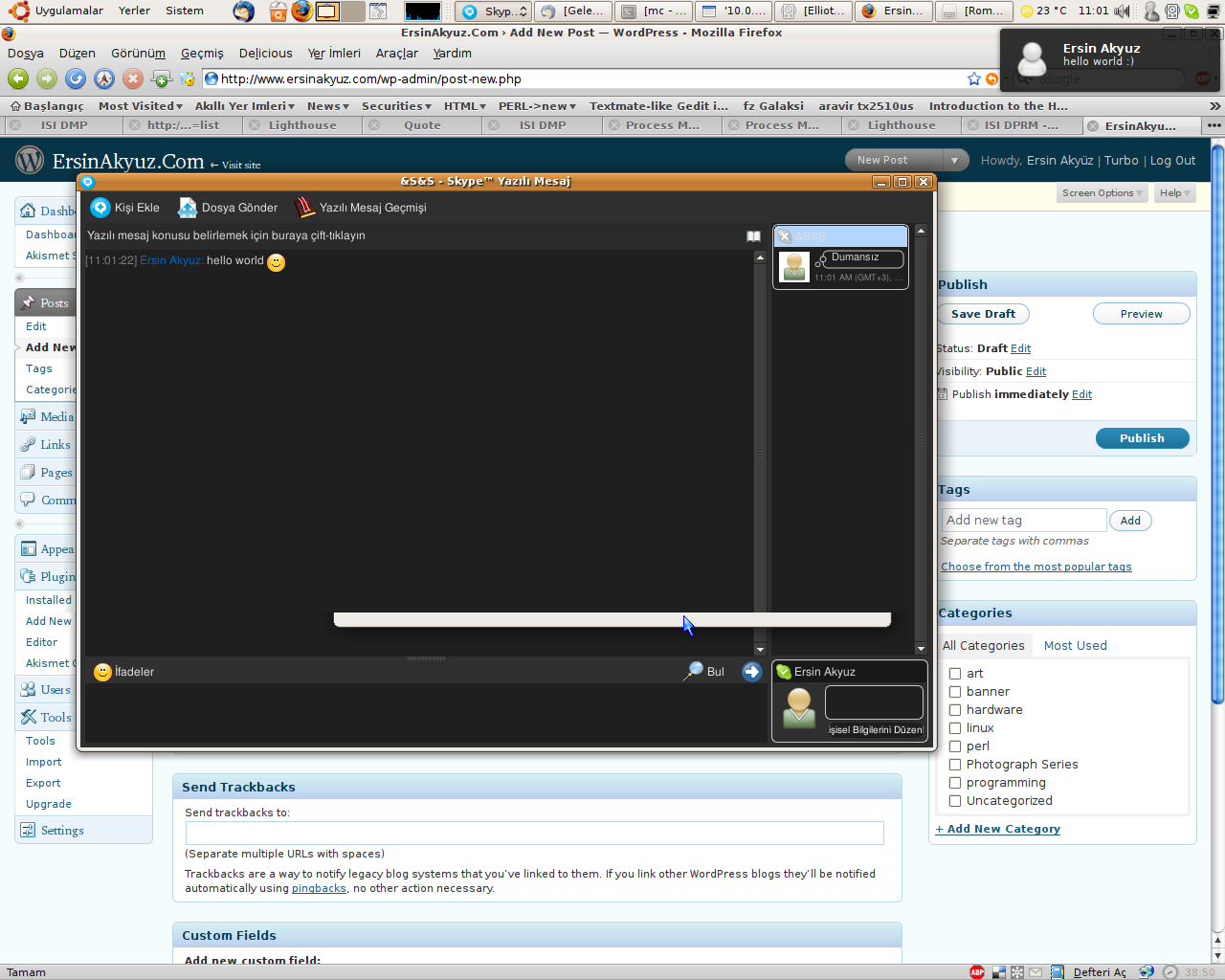Check the perl category checkbox
The height and width of the screenshot is (980, 1225).
click(955, 746)
